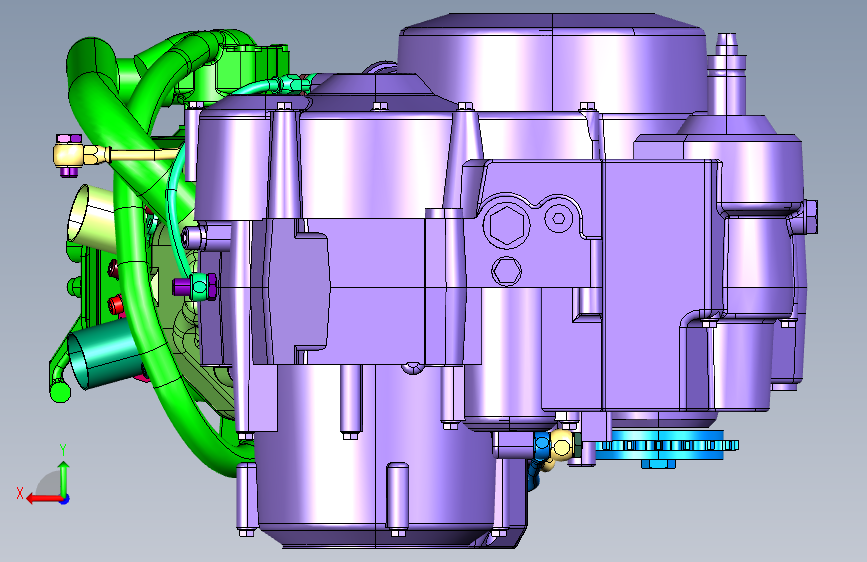
Task: Select the small hex socket bolt beside the large plug
Action: [558, 218]
